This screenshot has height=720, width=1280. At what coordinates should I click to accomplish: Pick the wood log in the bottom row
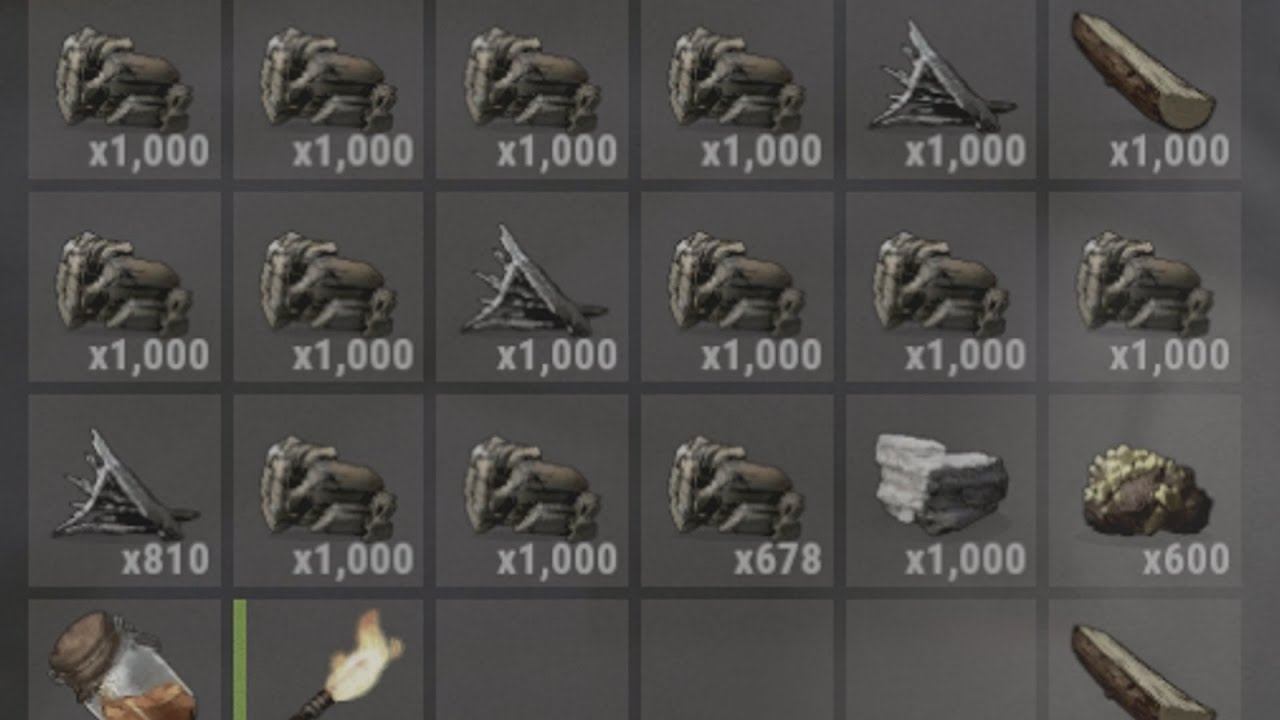(1145, 659)
